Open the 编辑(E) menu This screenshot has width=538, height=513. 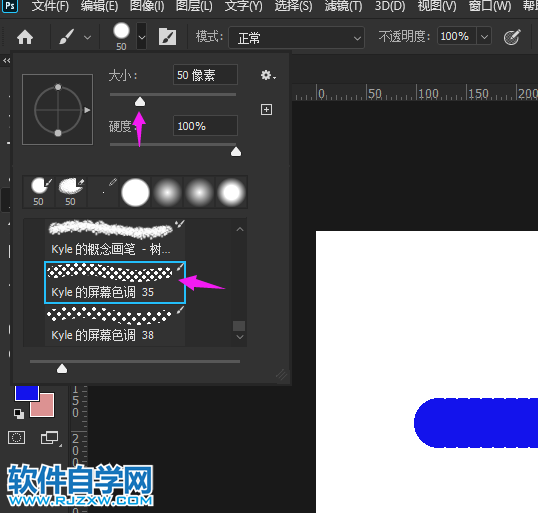pos(100,6)
